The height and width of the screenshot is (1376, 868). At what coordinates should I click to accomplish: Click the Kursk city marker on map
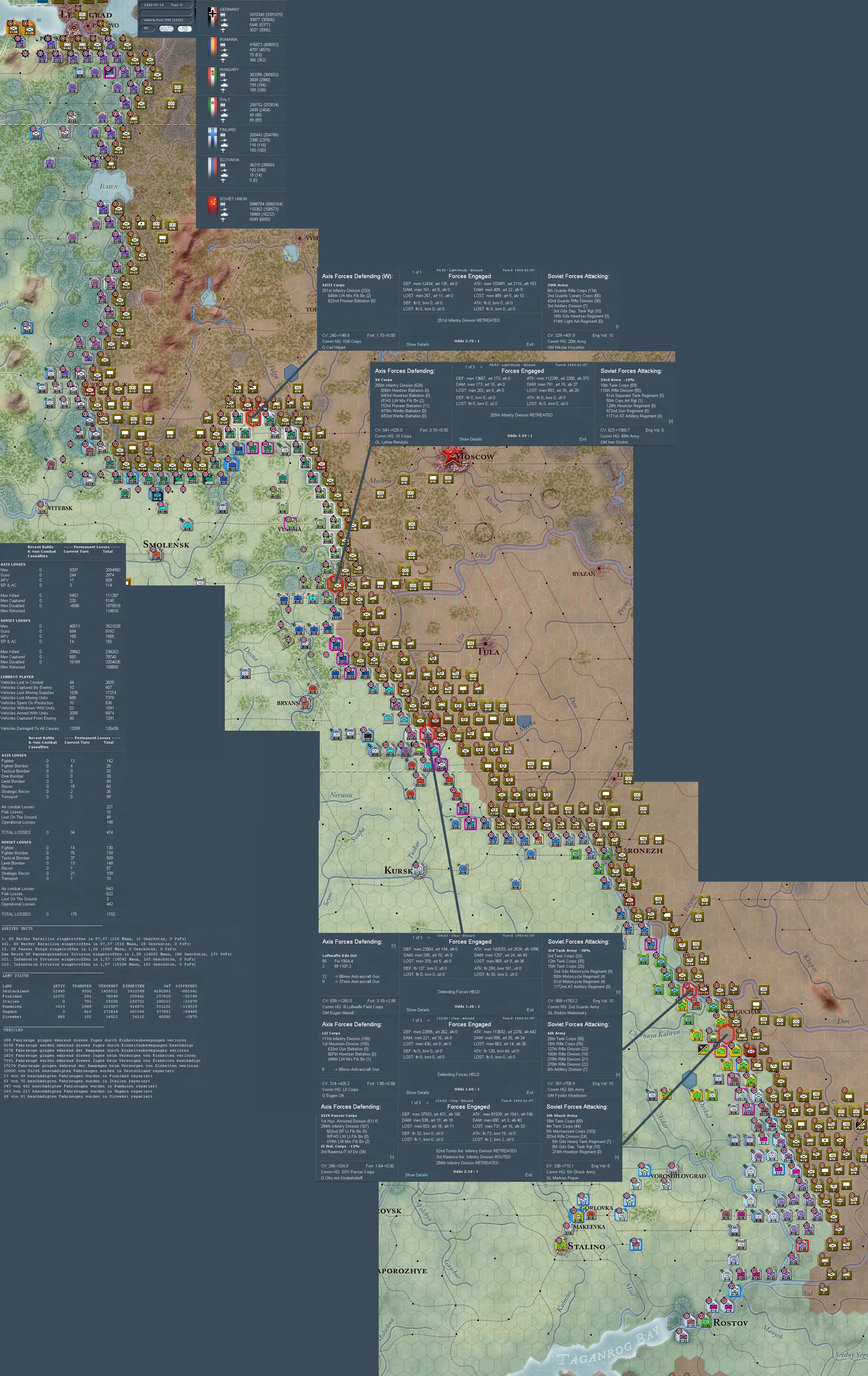(419, 869)
